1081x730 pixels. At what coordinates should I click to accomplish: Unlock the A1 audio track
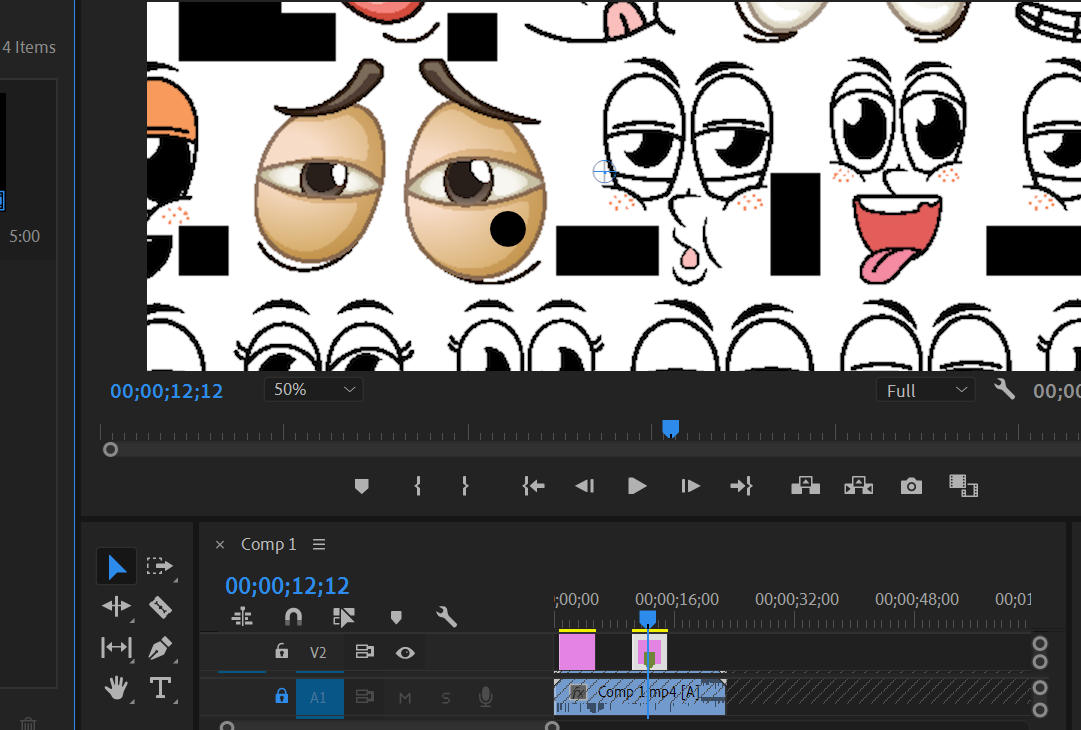(x=282, y=697)
